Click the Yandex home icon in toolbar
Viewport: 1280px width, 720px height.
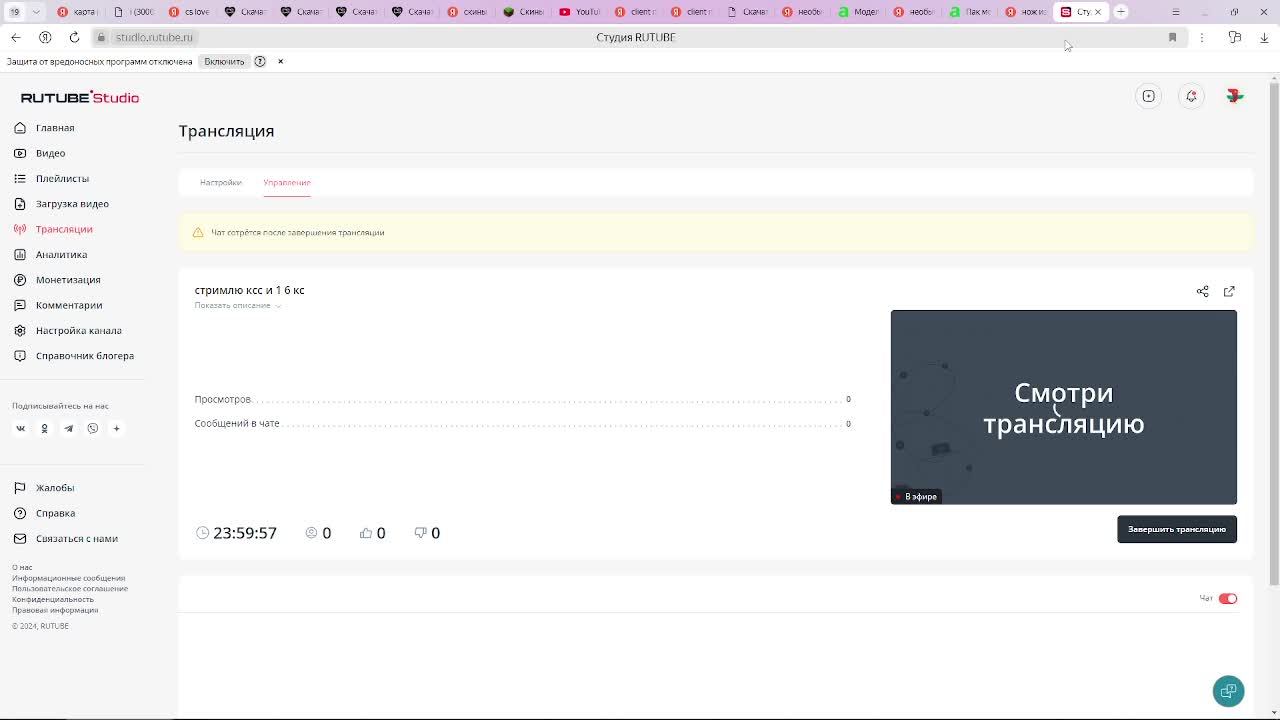click(45, 37)
